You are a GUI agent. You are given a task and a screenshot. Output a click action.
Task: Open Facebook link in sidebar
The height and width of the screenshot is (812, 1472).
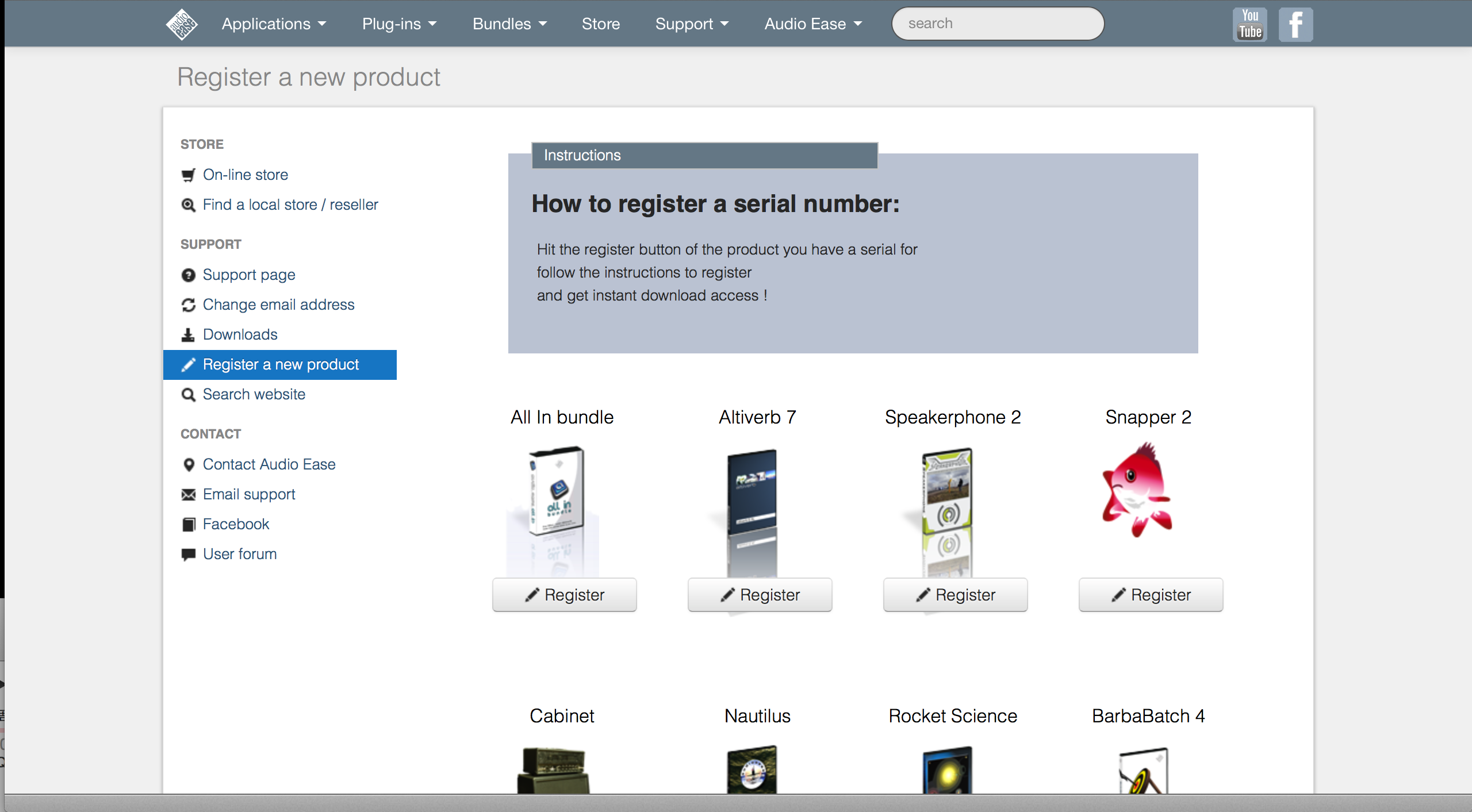[236, 524]
